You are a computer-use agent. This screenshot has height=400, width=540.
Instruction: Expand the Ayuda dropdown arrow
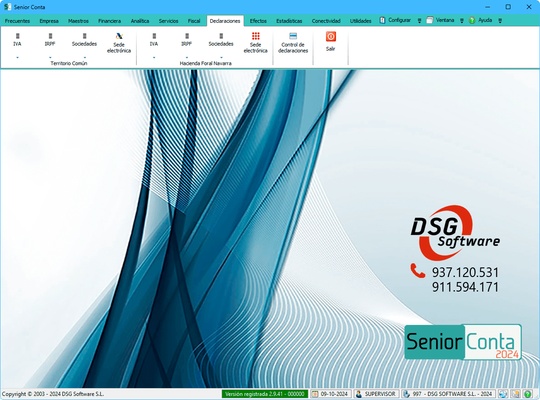coord(500,21)
